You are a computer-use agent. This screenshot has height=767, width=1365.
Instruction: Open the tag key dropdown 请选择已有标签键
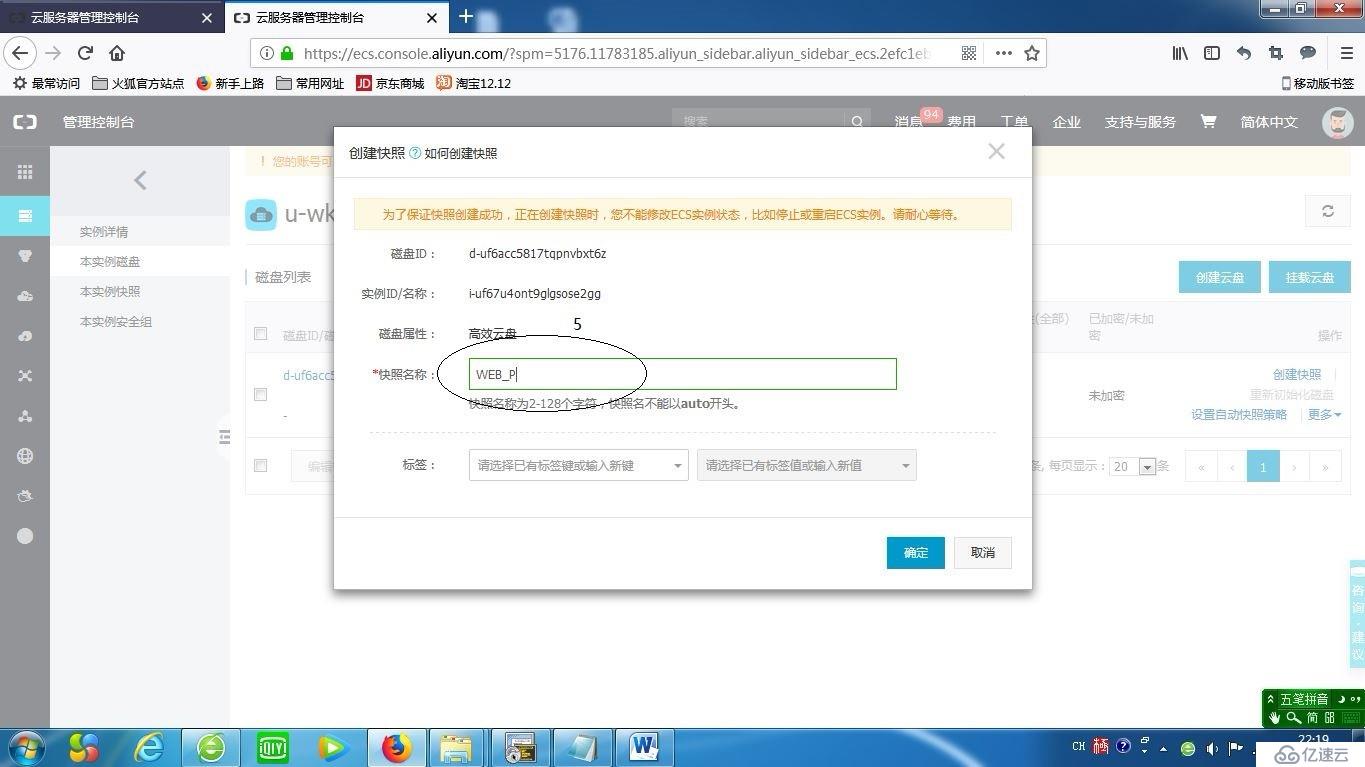coord(578,465)
